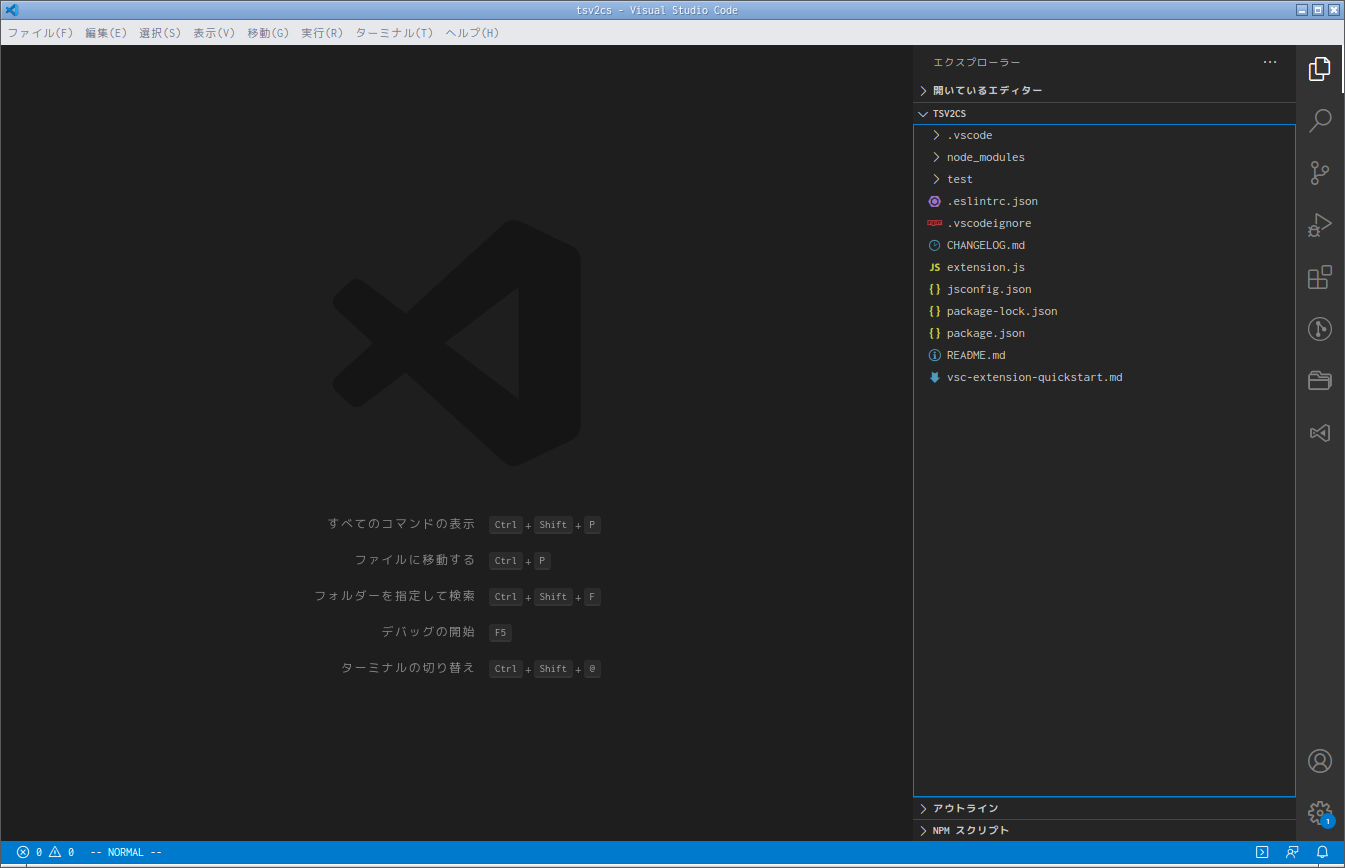This screenshot has width=1345, height=868.
Task: Click the デバッグの開始 hint text
Action: pyautogui.click(x=428, y=632)
